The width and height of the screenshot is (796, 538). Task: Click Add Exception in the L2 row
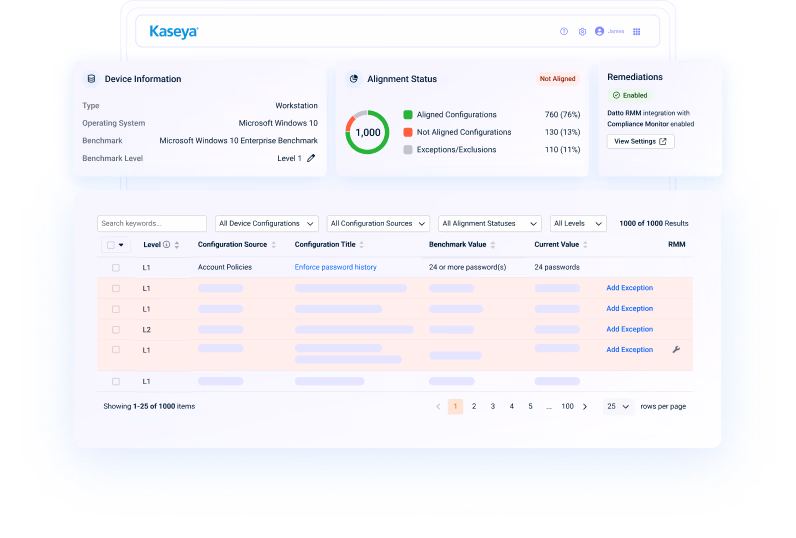point(629,329)
